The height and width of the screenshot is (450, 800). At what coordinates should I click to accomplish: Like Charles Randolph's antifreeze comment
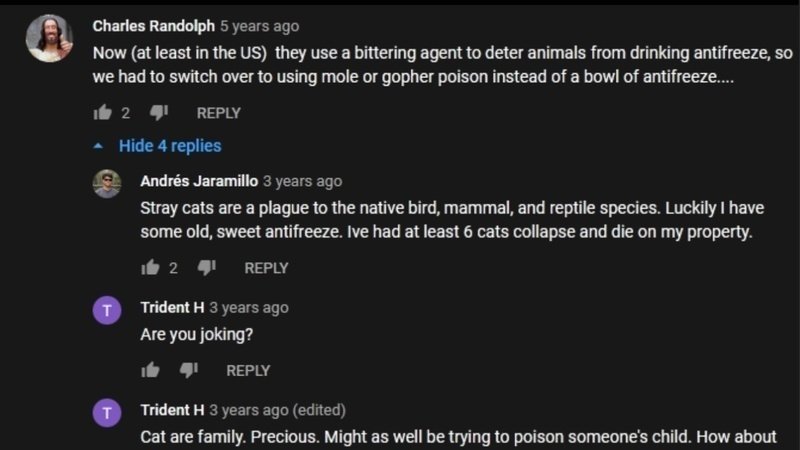(101, 113)
